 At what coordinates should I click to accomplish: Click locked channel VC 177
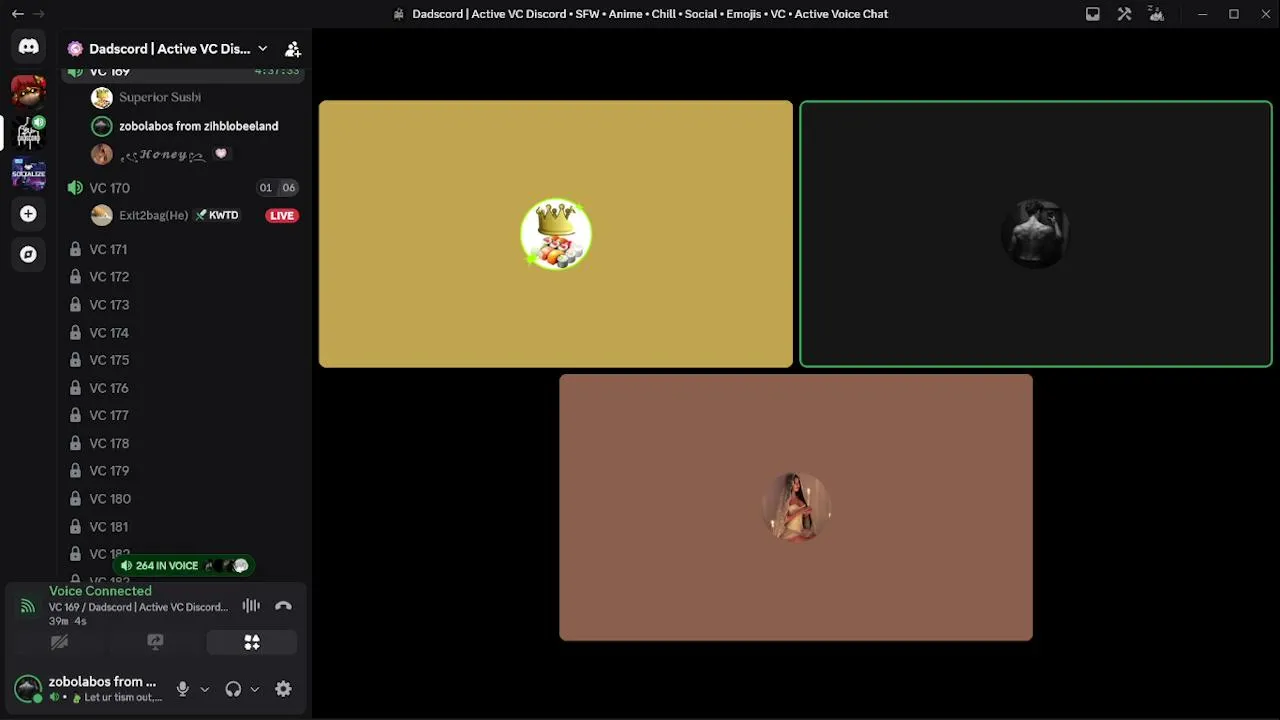click(x=183, y=415)
